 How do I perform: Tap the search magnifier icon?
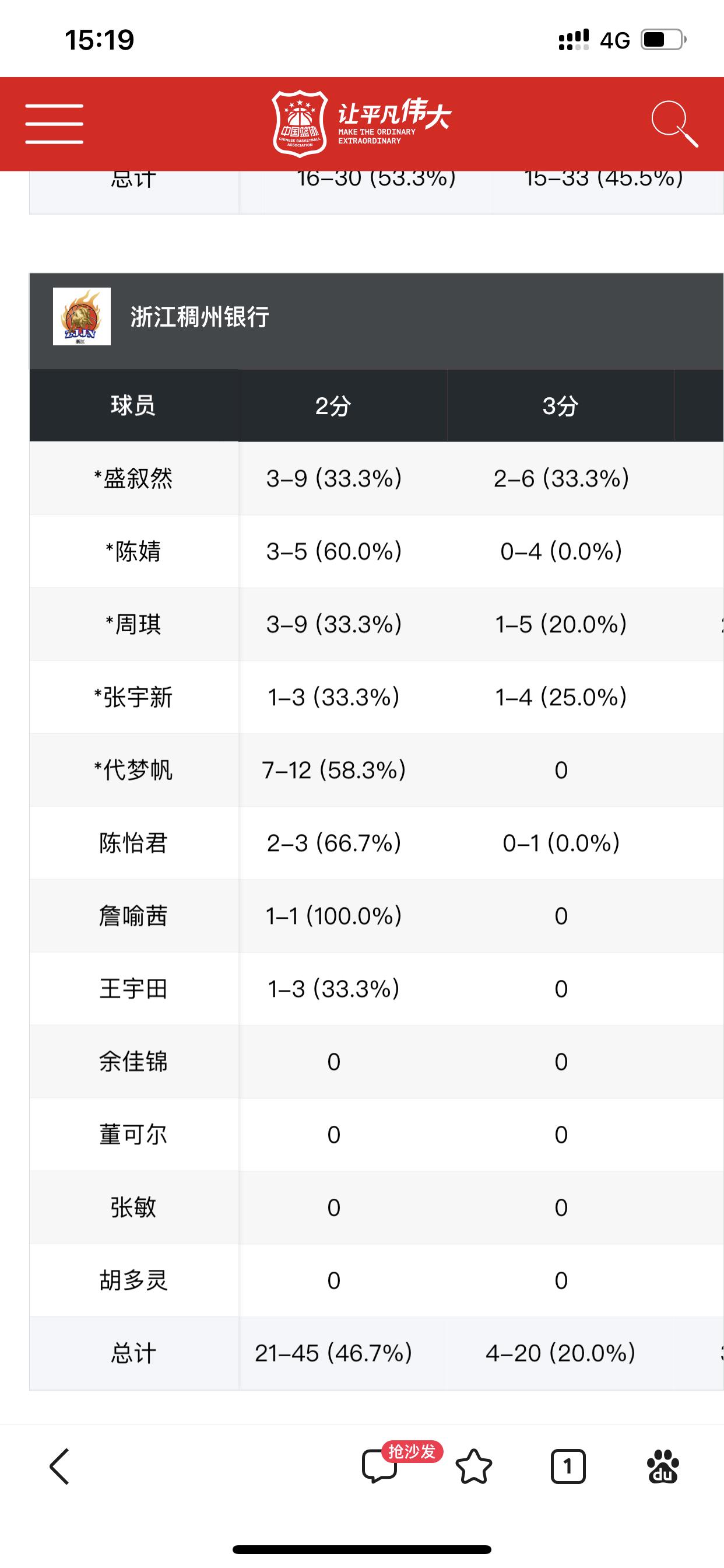pos(674,124)
